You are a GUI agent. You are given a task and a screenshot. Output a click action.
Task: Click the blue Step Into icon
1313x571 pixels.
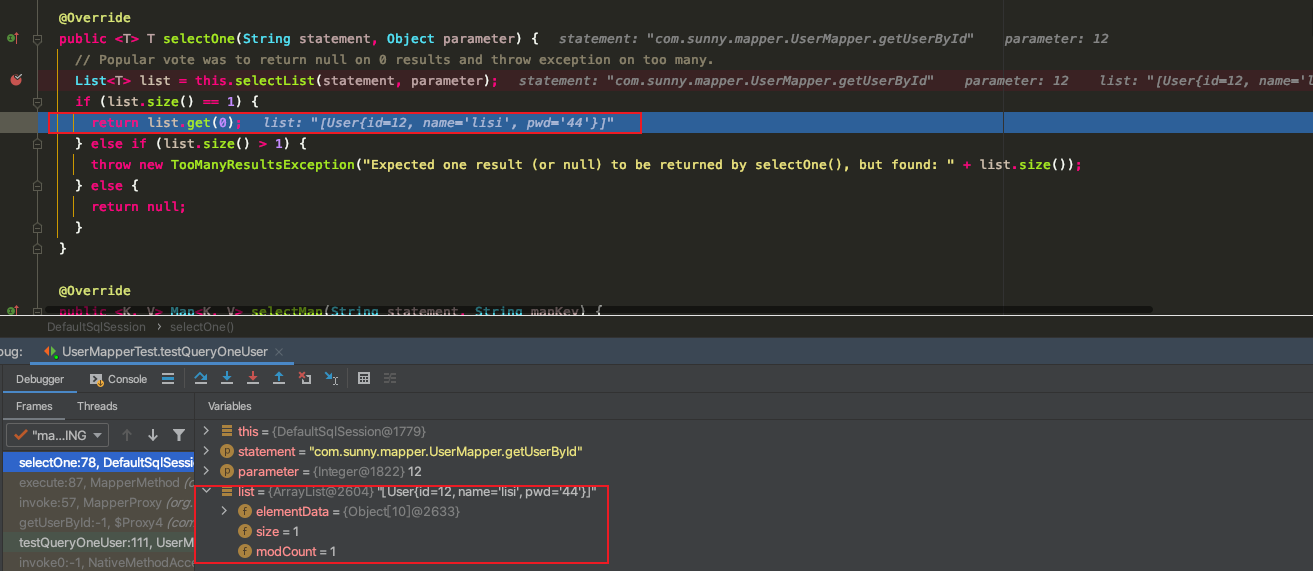[x=227, y=379]
